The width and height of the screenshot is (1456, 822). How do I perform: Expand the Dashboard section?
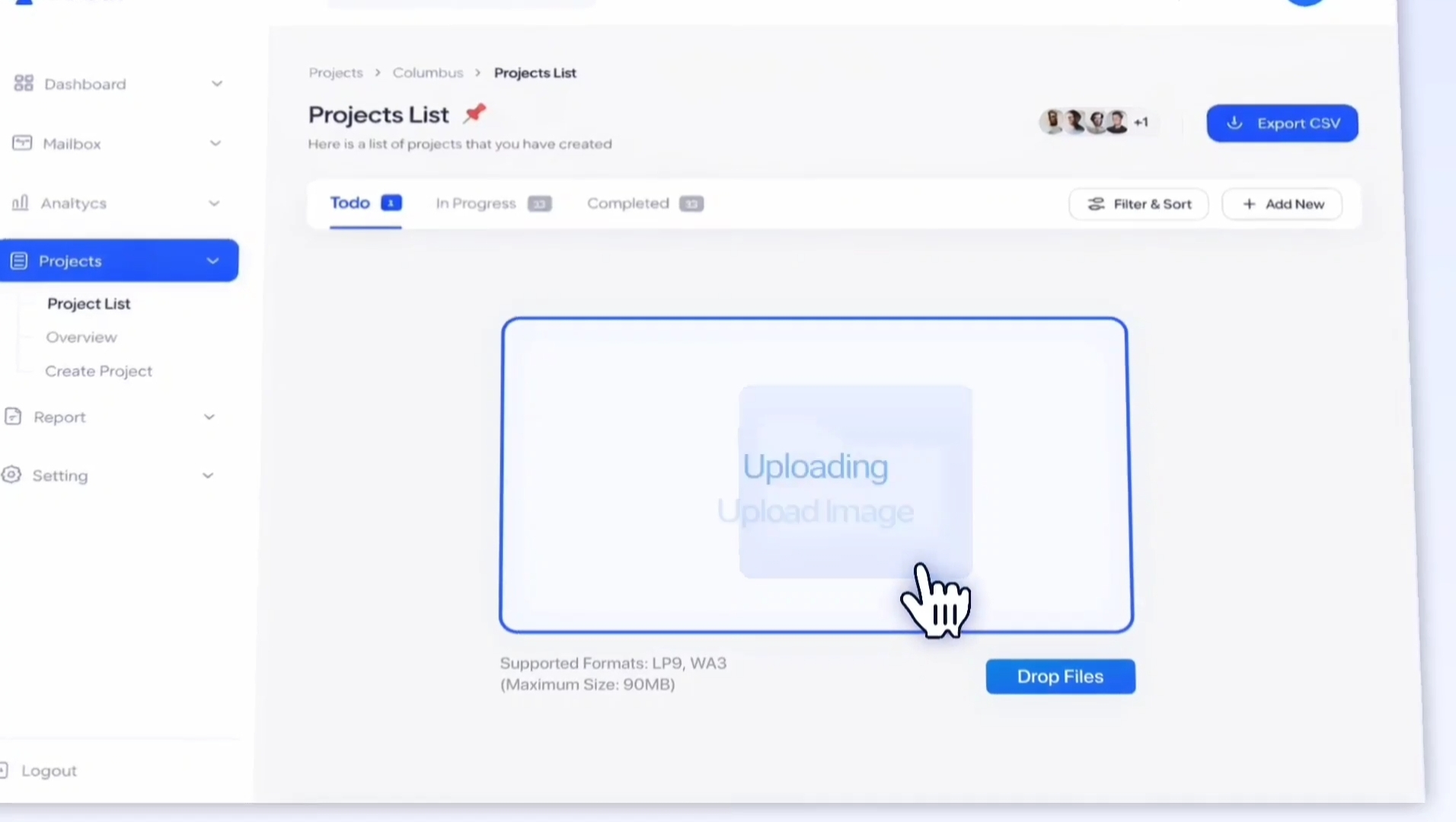pos(218,84)
